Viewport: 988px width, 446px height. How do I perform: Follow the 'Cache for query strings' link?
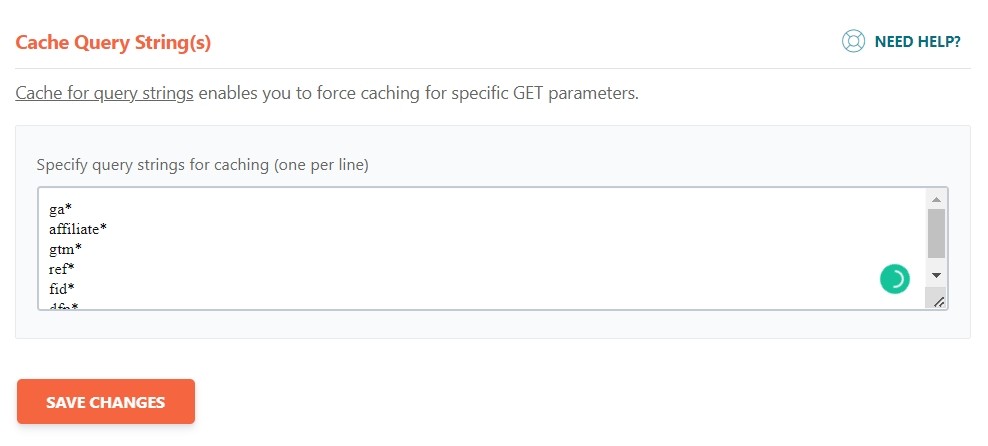(x=104, y=95)
